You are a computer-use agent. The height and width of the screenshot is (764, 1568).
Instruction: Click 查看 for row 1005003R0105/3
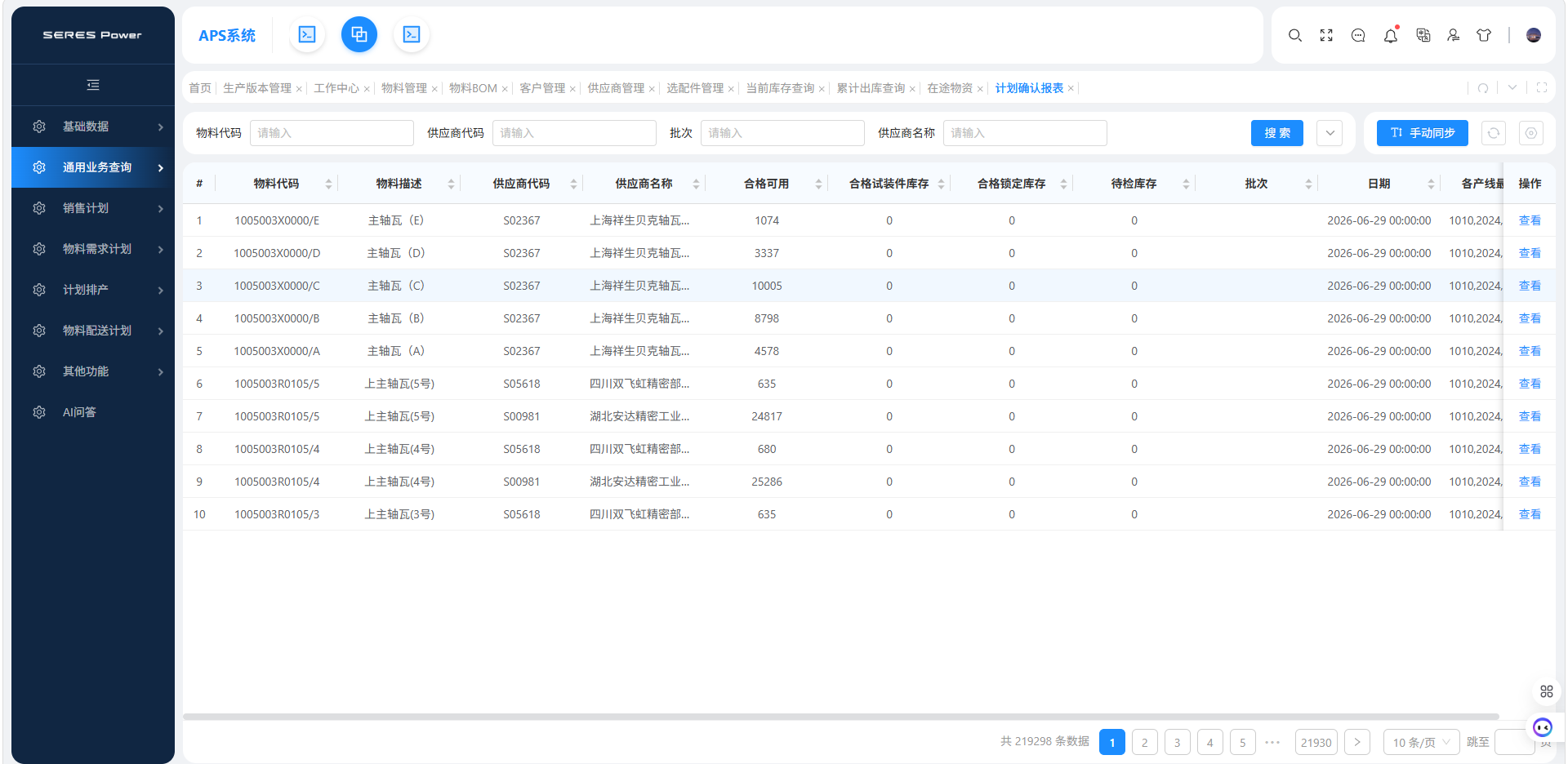pyautogui.click(x=1530, y=514)
